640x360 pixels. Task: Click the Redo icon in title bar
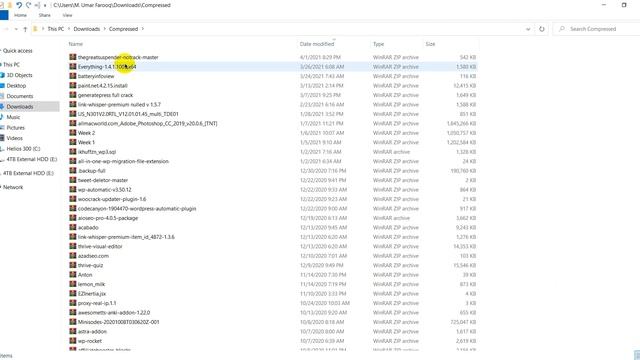coord(28,5)
